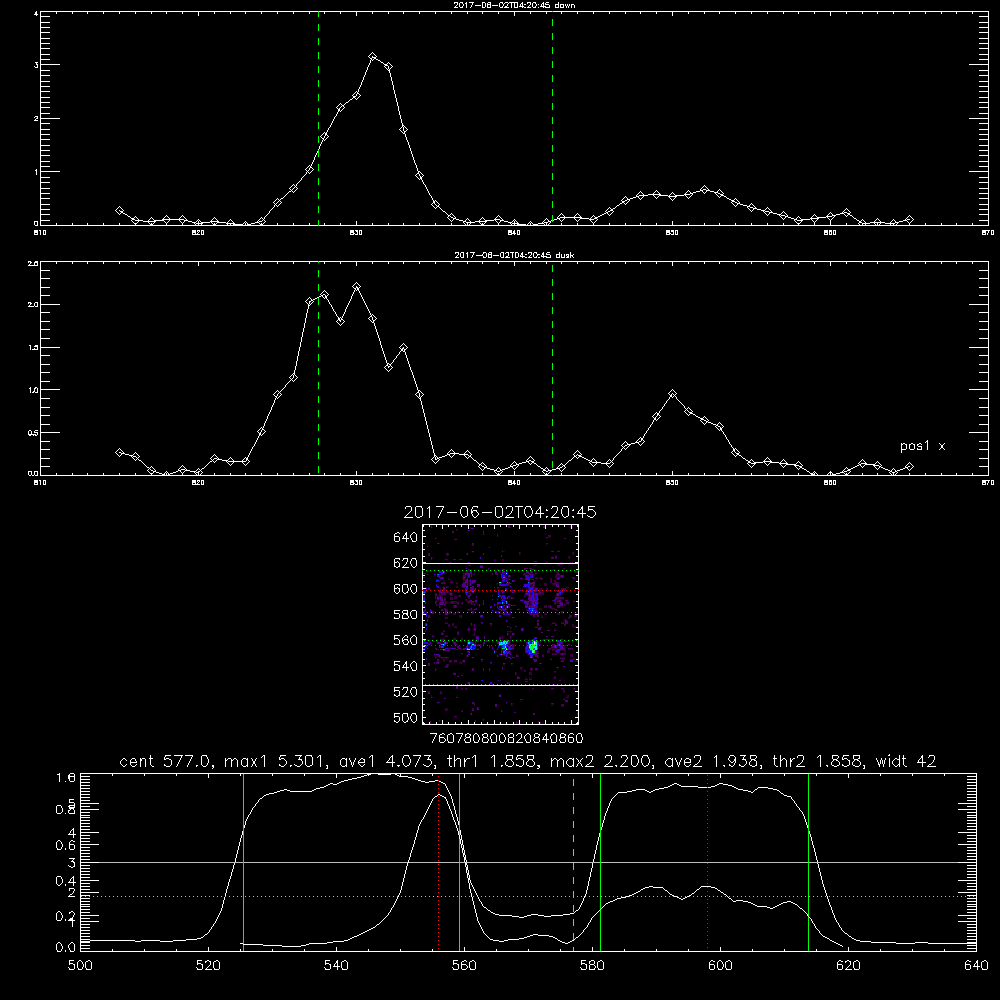Click the highest diamond marker in the dusk plot
1000x1000 pixels.
pos(357,287)
